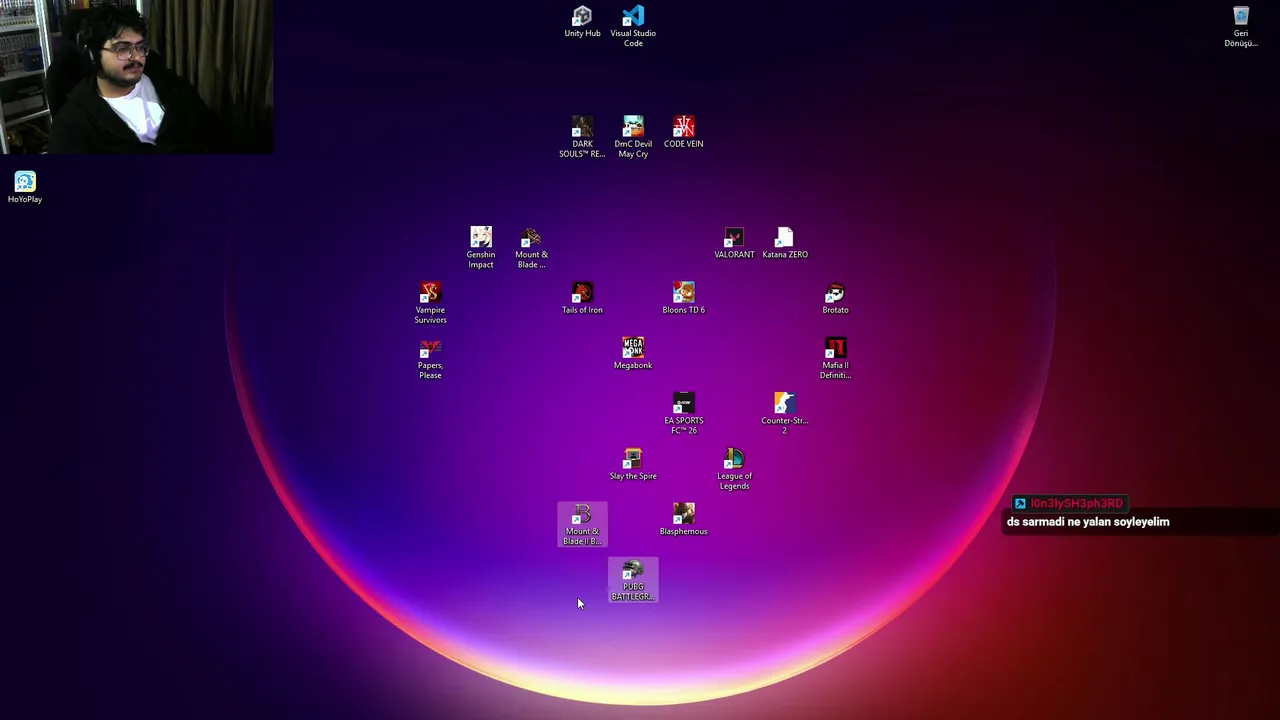Click the Slay the Spire shortcut
This screenshot has width=1280, height=720.
(x=633, y=464)
